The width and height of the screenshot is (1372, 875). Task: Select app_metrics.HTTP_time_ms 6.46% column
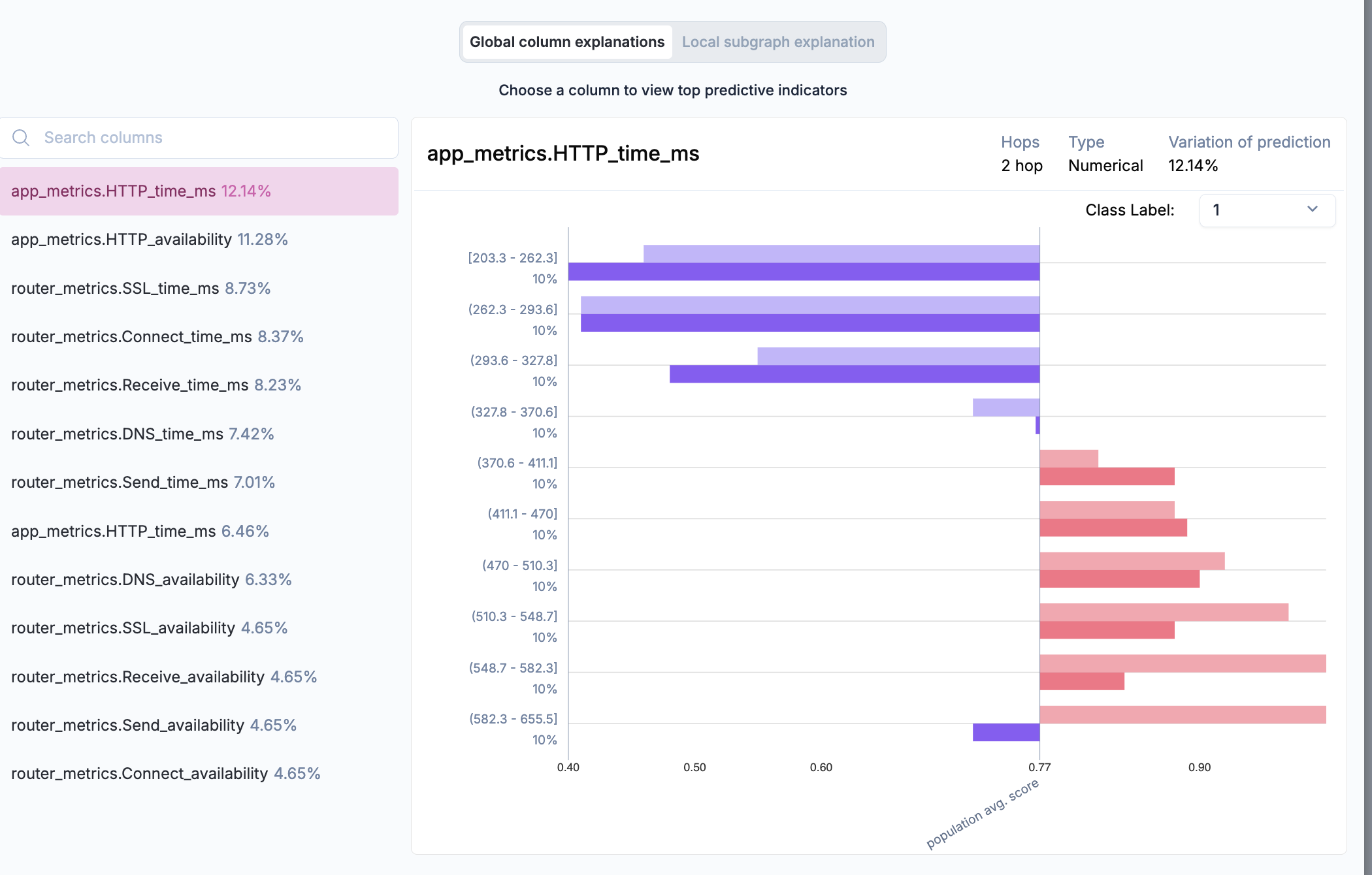coord(140,532)
